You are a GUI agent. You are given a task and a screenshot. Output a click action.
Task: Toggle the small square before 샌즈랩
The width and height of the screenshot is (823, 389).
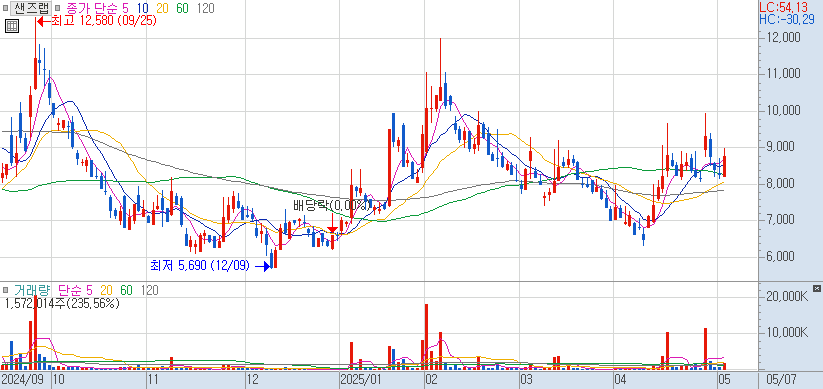[x=5, y=8]
